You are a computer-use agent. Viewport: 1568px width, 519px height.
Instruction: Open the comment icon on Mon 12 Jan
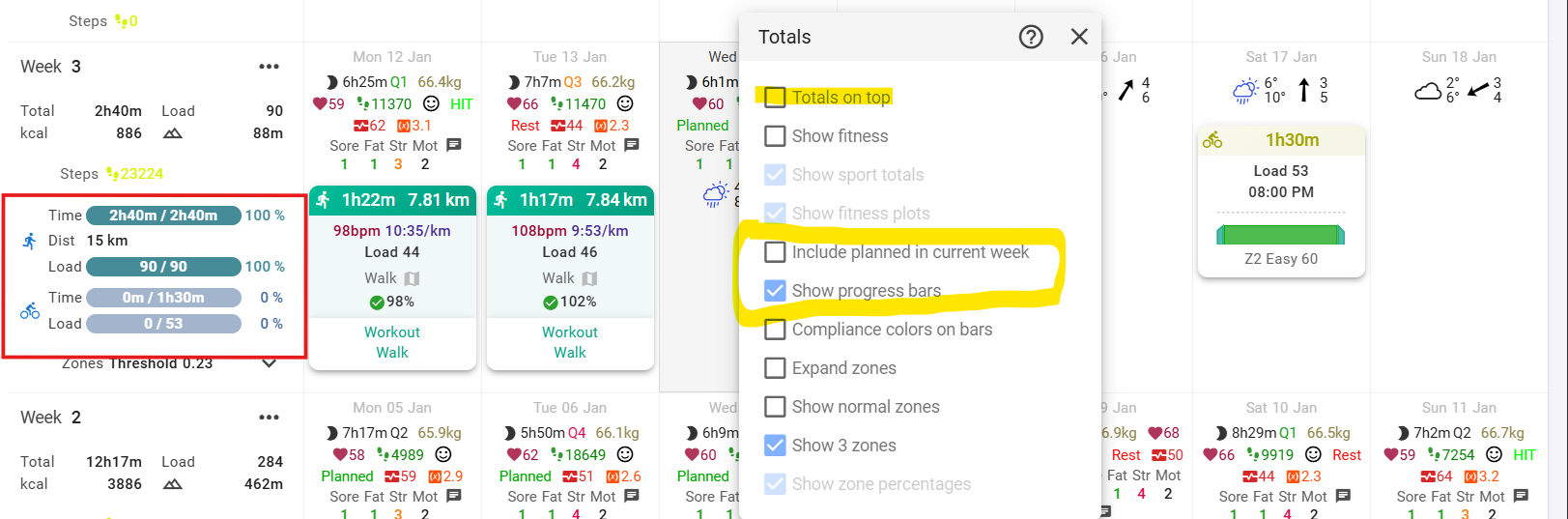point(454,145)
